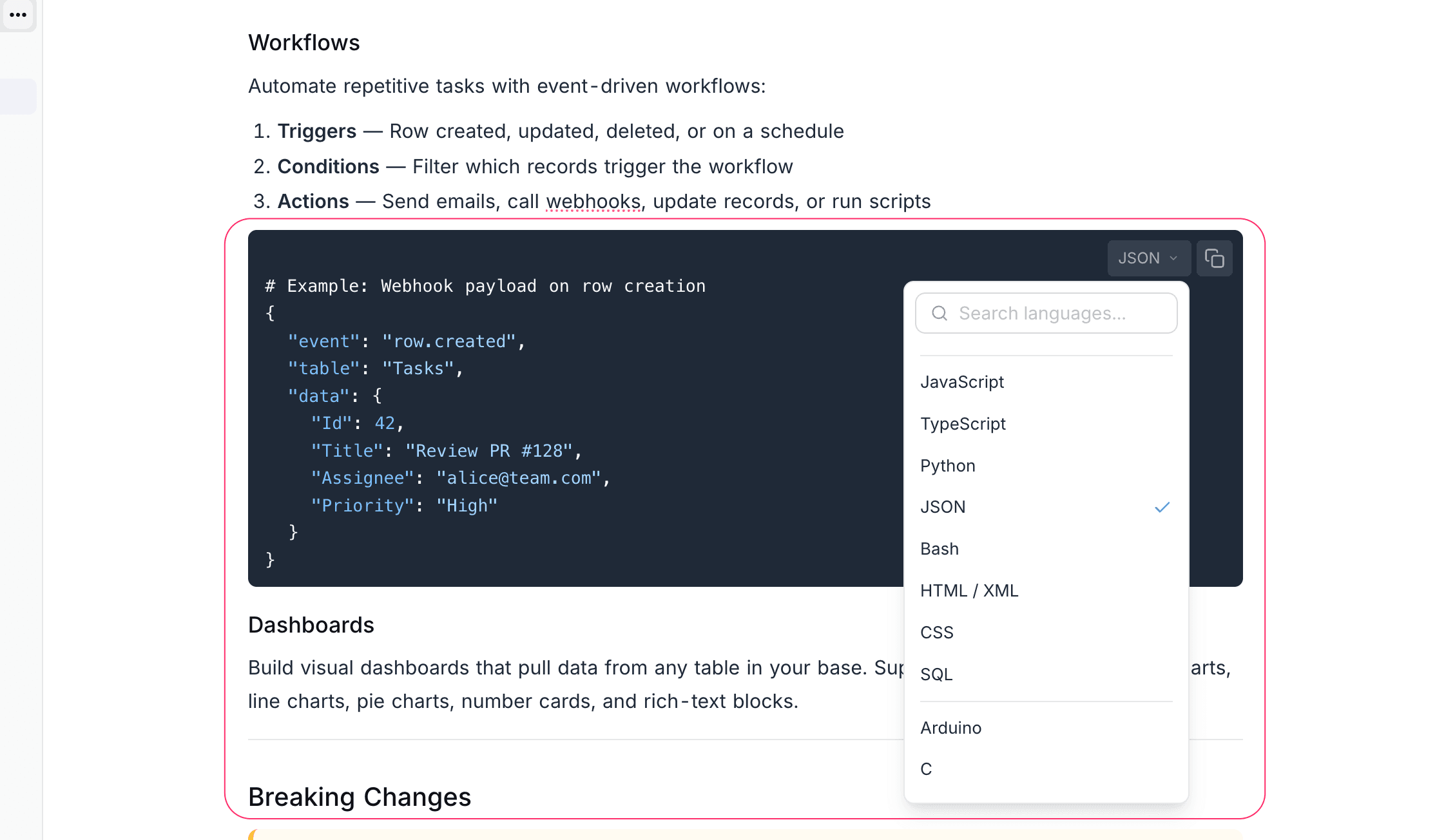Screen dimensions: 1446x840
Task: Pick Python in the language list
Action: 947,466
